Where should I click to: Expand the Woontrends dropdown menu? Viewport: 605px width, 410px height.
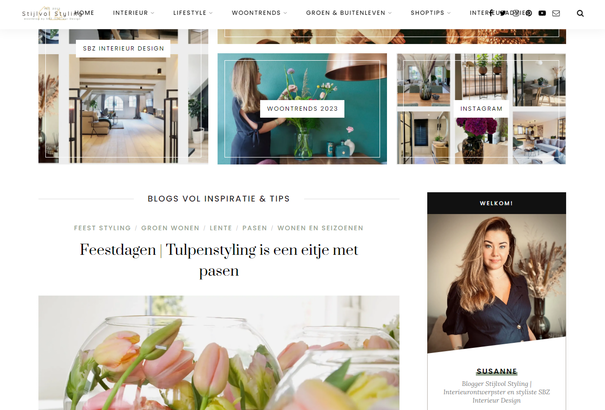259,13
